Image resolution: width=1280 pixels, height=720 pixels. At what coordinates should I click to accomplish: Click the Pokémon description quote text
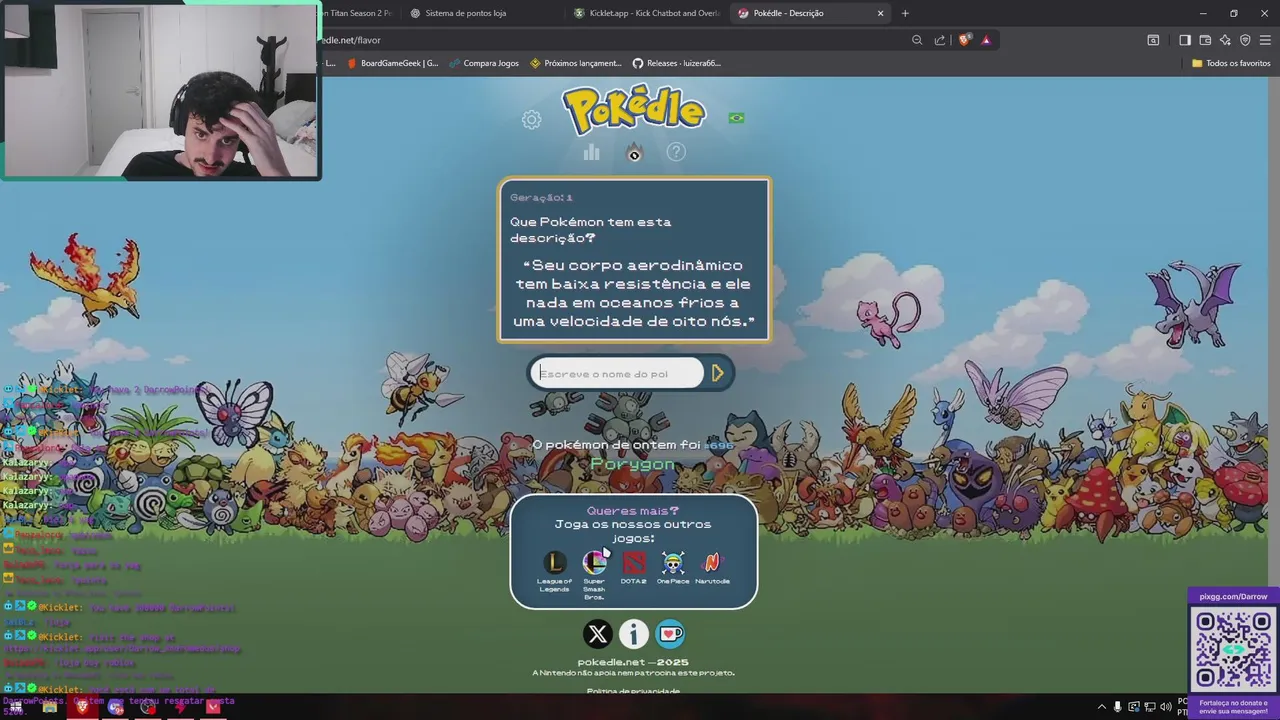(634, 293)
